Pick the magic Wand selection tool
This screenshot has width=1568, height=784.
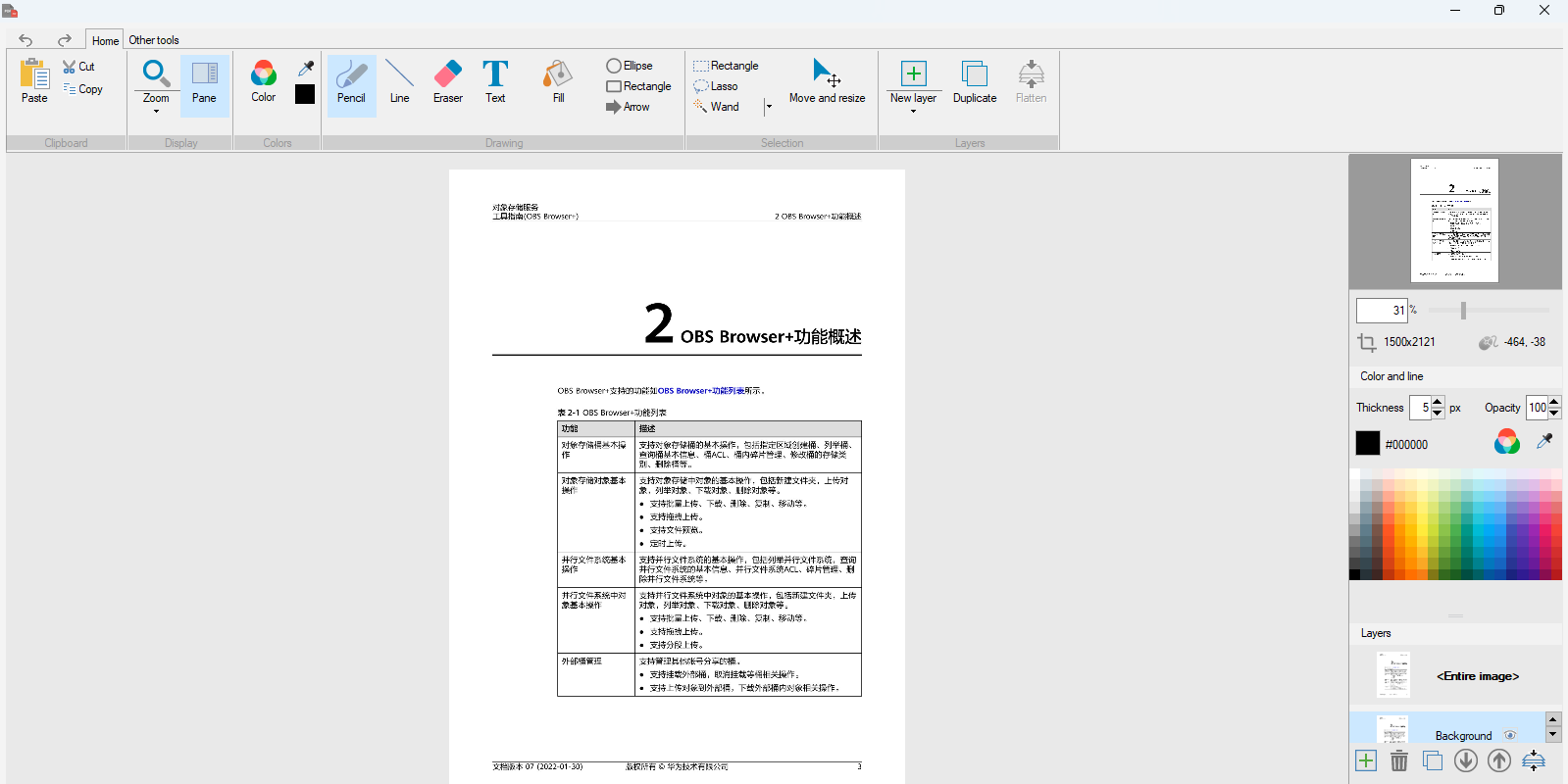click(717, 107)
